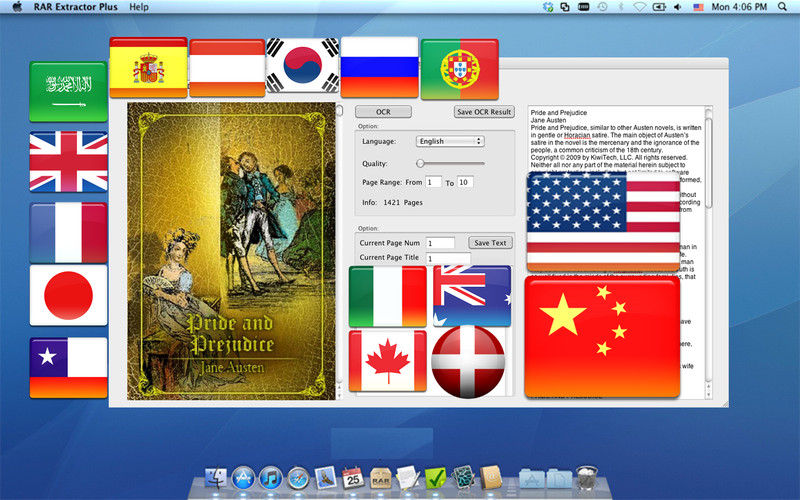
Task: Click the Portugal flag icon
Action: tap(460, 69)
